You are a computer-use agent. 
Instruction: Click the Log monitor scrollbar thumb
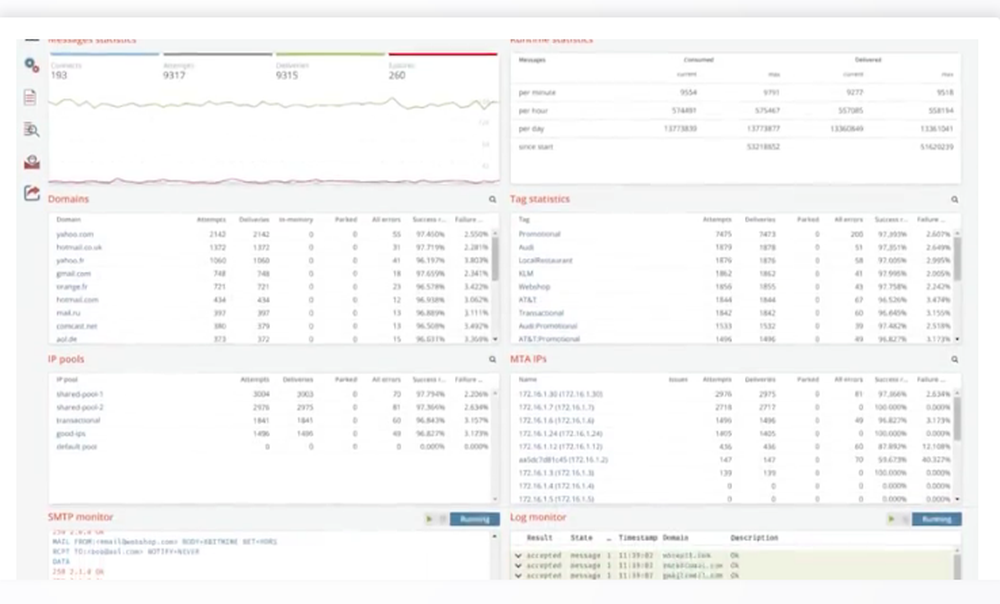point(957,566)
